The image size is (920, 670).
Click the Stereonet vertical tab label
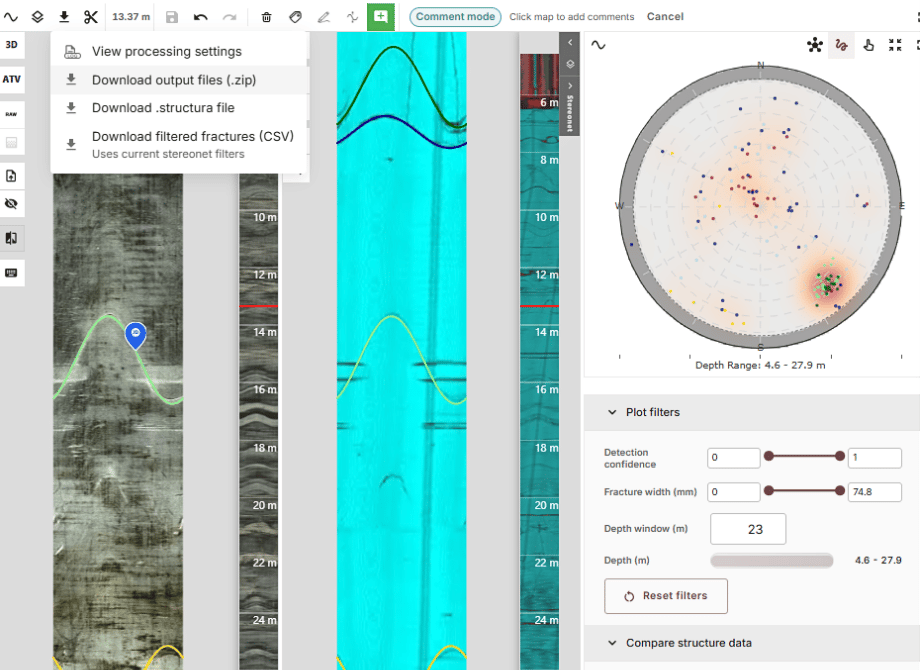570,113
